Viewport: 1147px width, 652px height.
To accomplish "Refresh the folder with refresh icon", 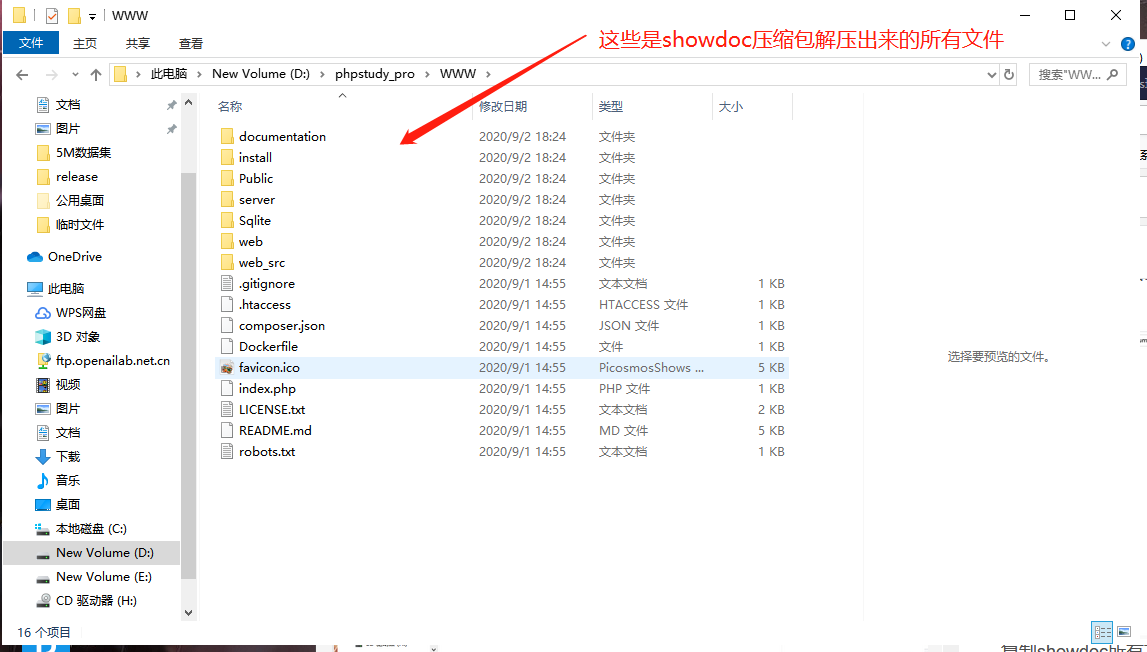I will pyautogui.click(x=1008, y=74).
